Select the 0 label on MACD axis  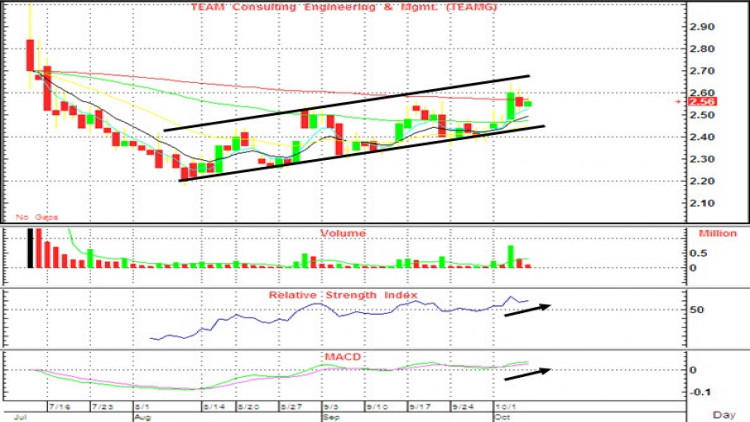coord(693,370)
